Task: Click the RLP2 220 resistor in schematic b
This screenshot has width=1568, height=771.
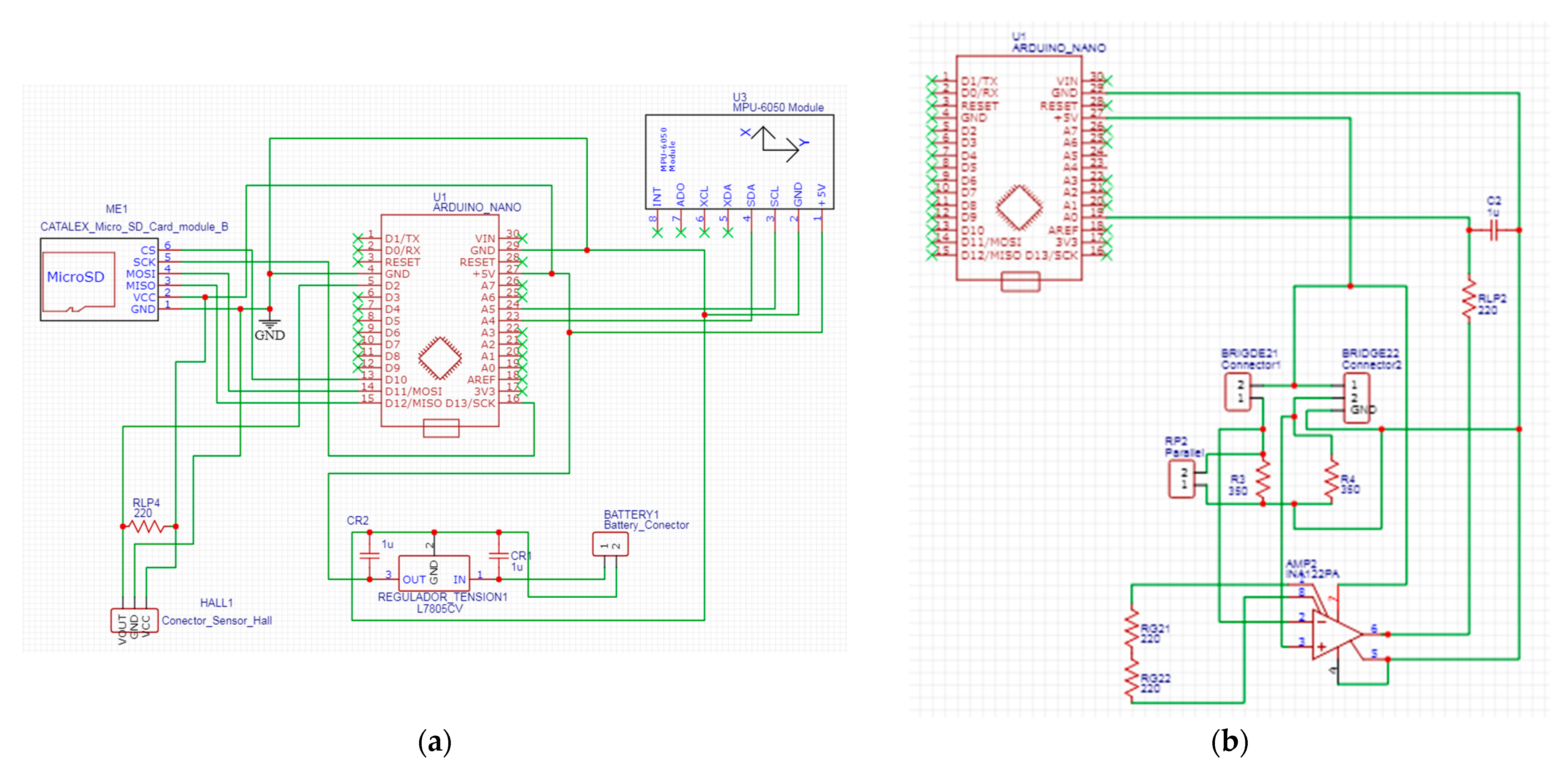Action: tap(1470, 298)
